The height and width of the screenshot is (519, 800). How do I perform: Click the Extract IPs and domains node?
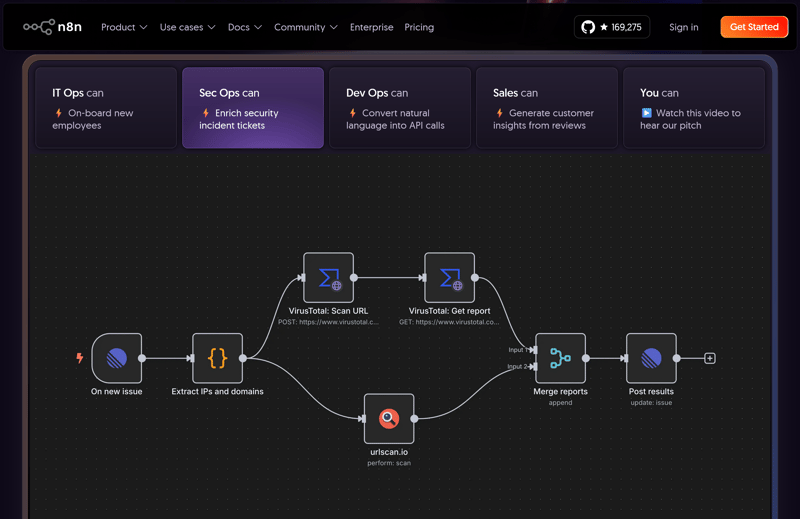point(218,358)
